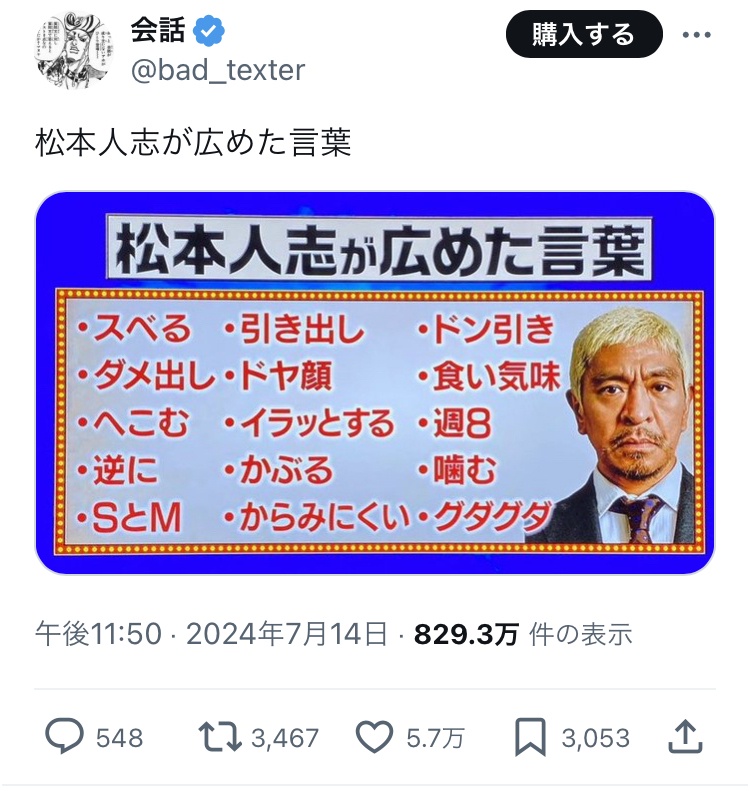Click the 3,467 reposts count
This screenshot has height=791, width=750.
[x=285, y=738]
